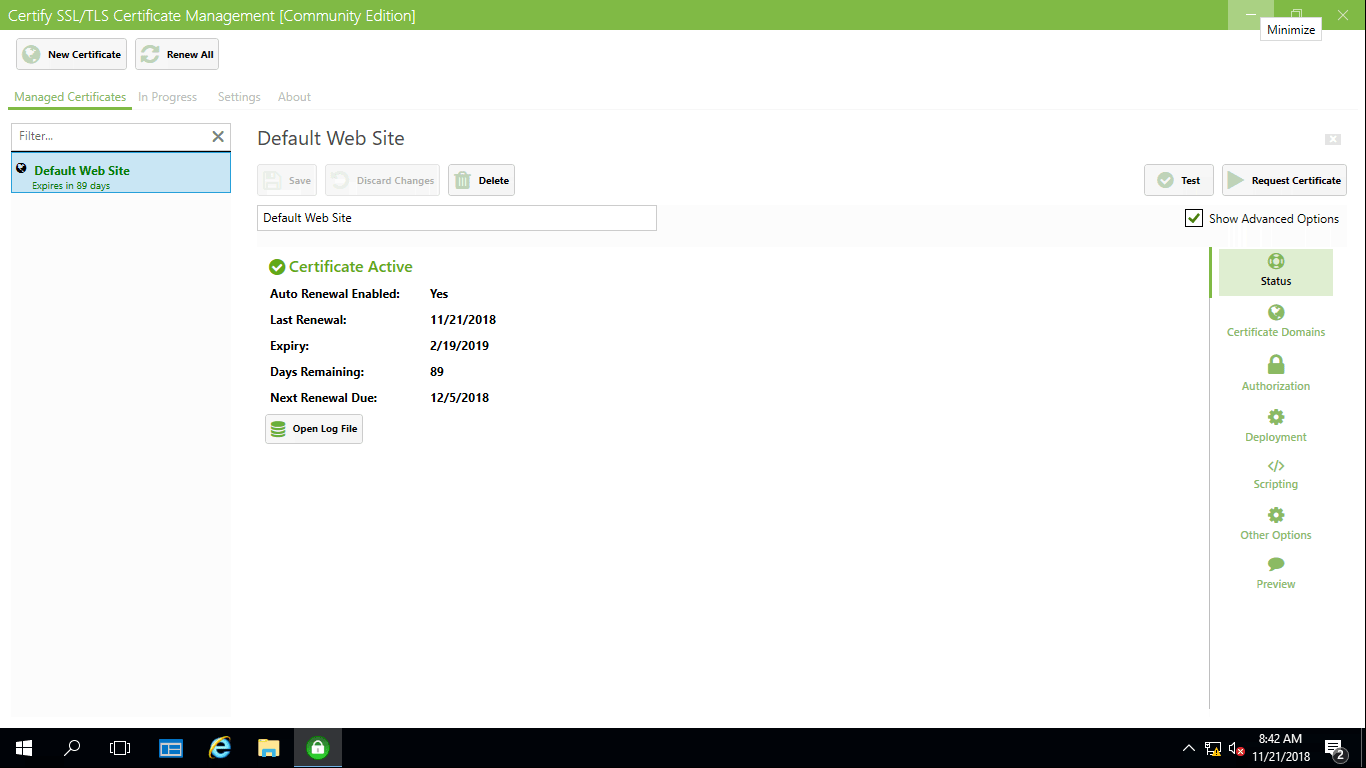
Task: Clear the filter with the X icon
Action: [218, 136]
